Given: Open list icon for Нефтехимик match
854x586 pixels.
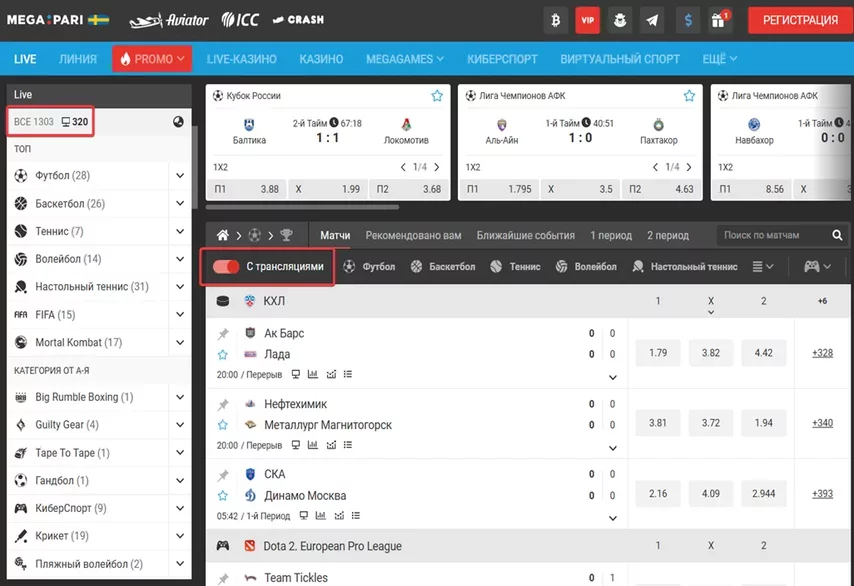Looking at the screenshot, I should (x=347, y=445).
